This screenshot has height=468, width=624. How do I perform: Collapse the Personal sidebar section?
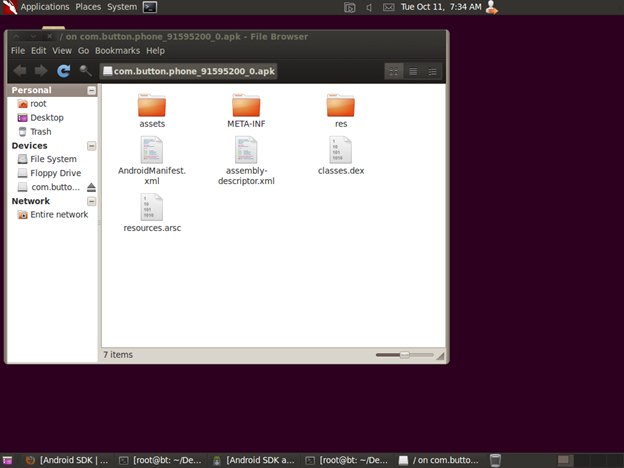pos(92,90)
